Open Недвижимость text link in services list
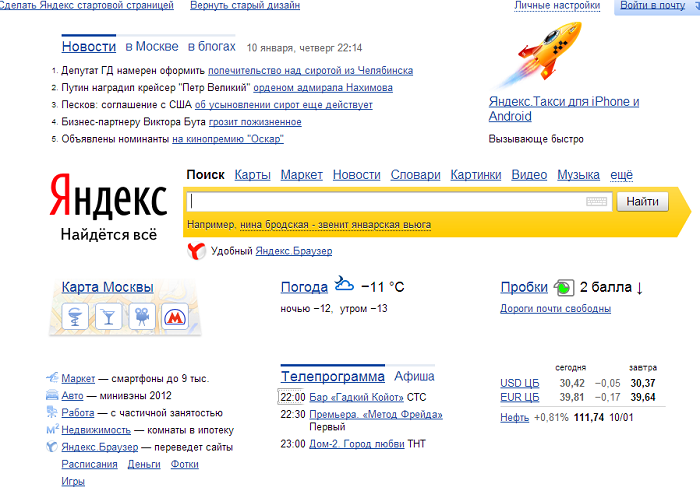 click(x=96, y=430)
